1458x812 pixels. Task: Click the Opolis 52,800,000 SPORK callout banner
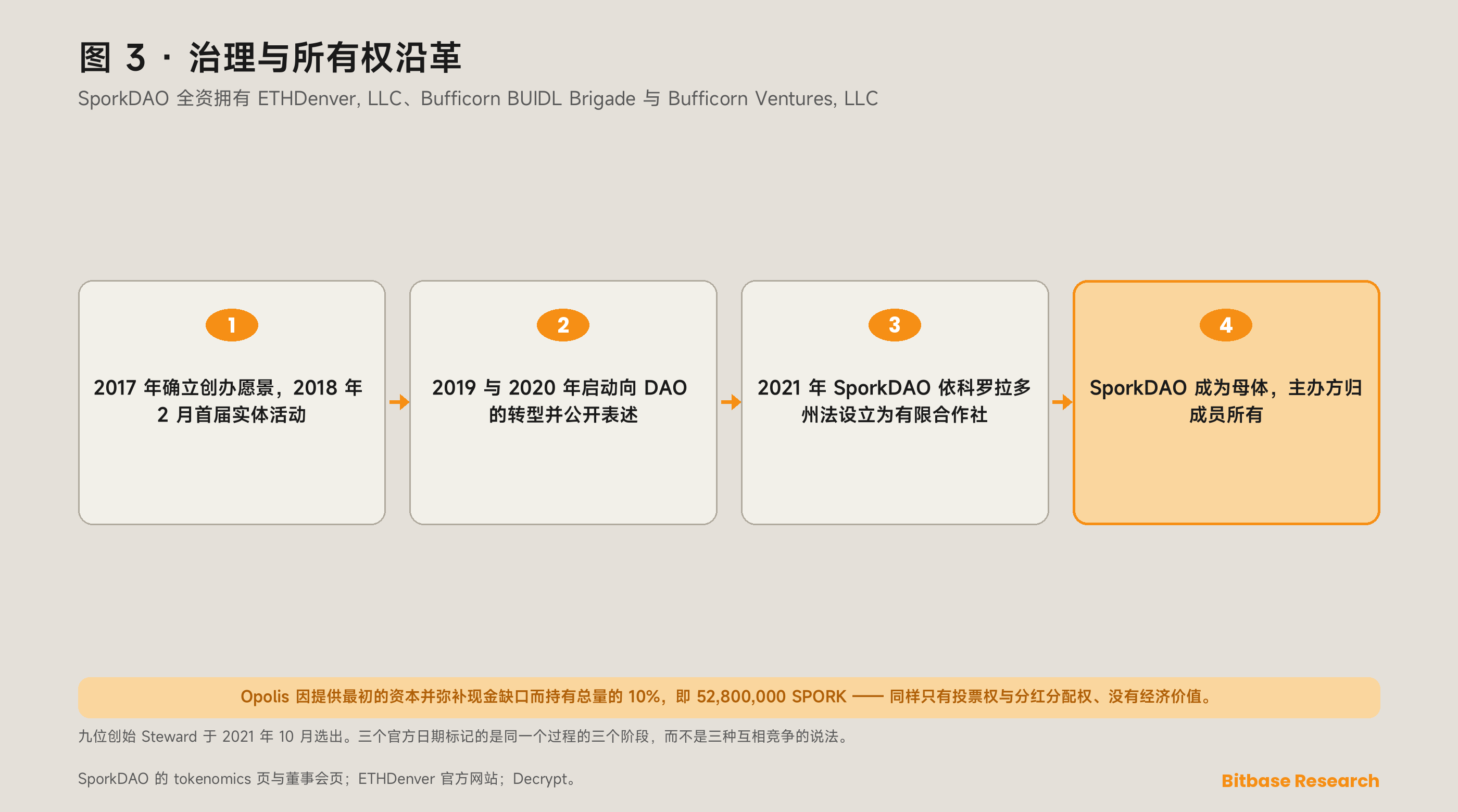(x=729, y=697)
